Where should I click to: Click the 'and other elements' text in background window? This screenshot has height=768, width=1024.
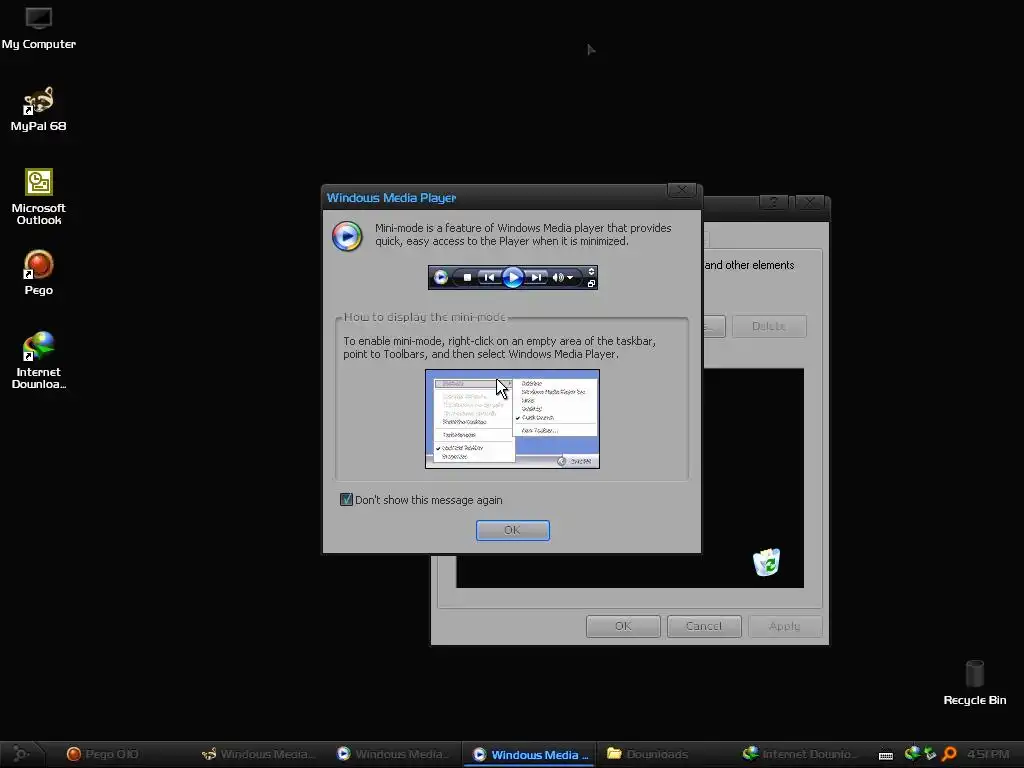tap(750, 265)
